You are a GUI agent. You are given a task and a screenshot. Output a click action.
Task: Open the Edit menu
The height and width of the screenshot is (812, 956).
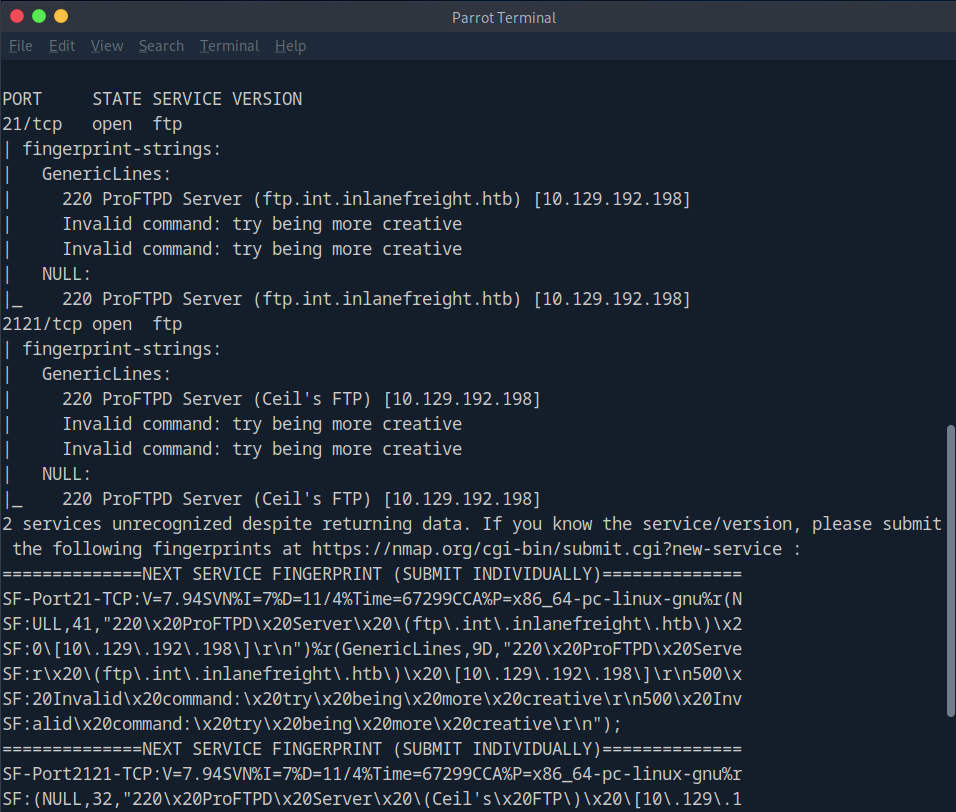62,46
